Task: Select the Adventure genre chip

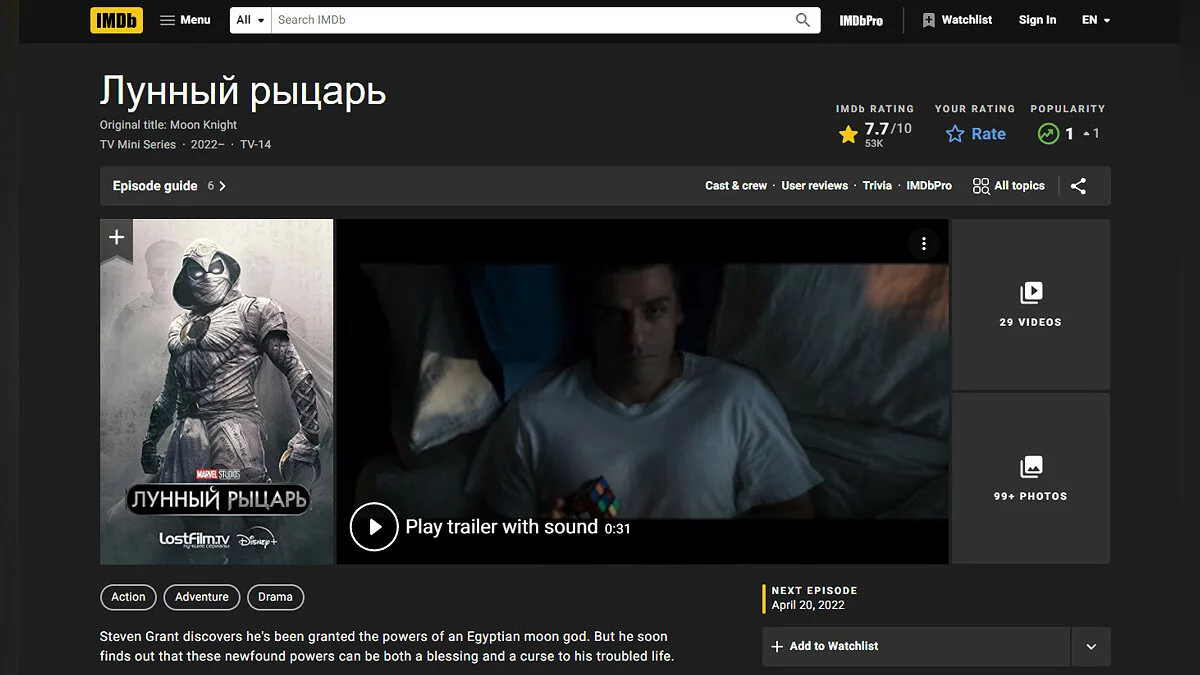Action: 202,597
